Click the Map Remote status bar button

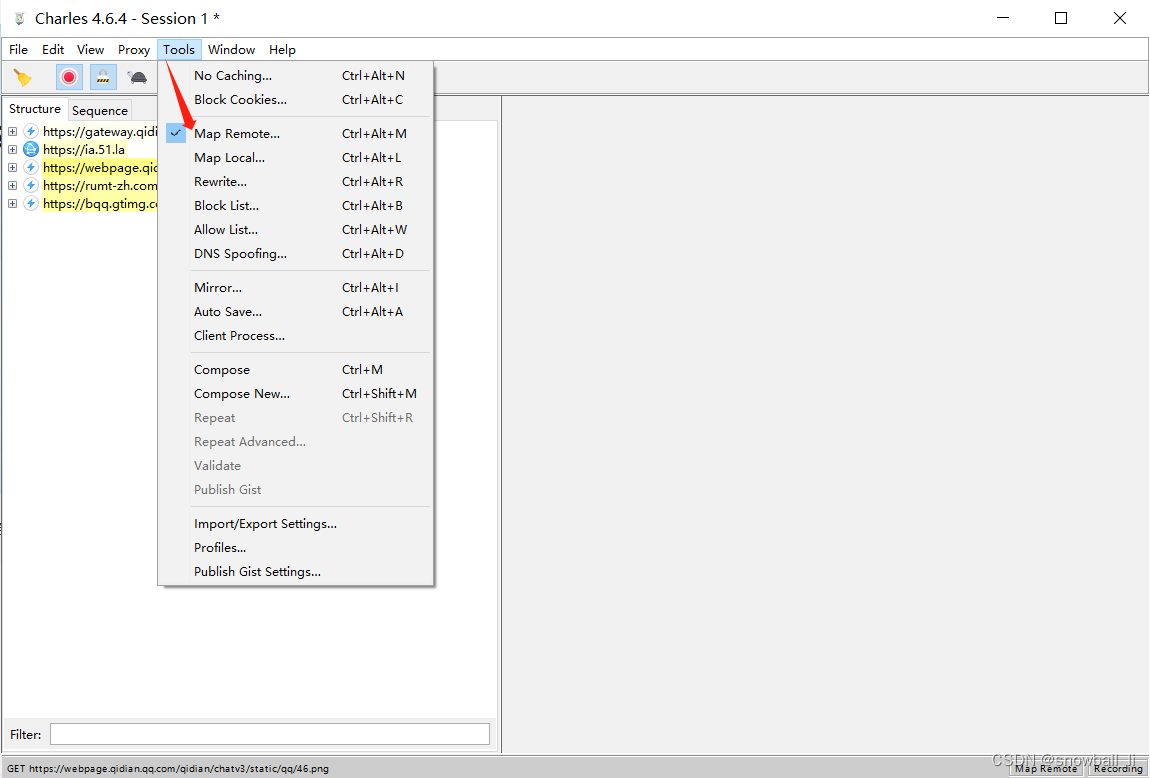pyautogui.click(x=1046, y=768)
